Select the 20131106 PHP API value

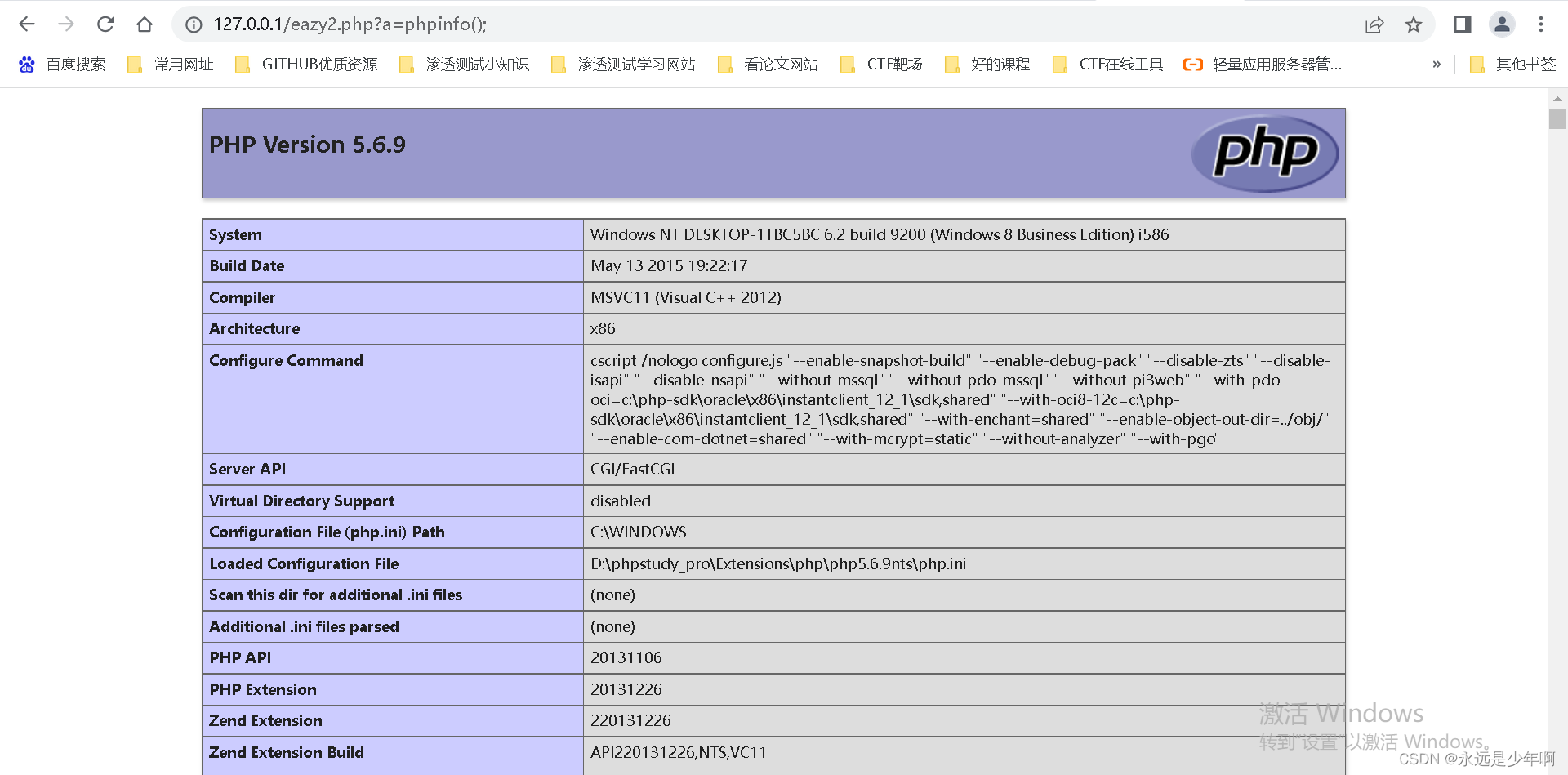[x=626, y=658]
